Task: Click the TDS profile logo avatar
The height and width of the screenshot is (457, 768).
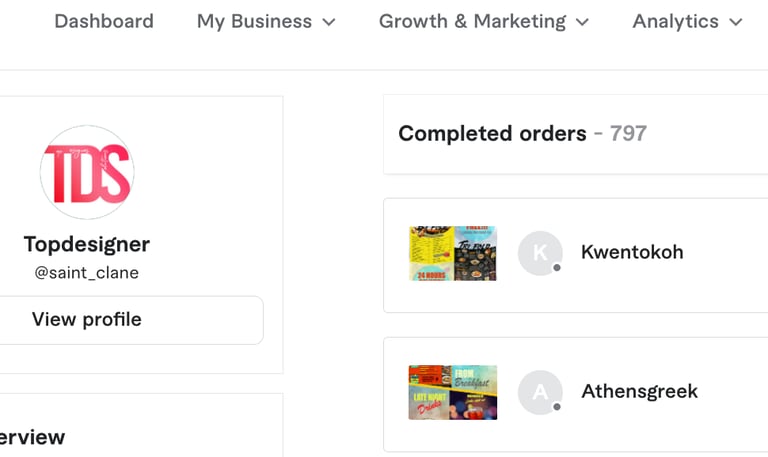Action: [x=87, y=172]
